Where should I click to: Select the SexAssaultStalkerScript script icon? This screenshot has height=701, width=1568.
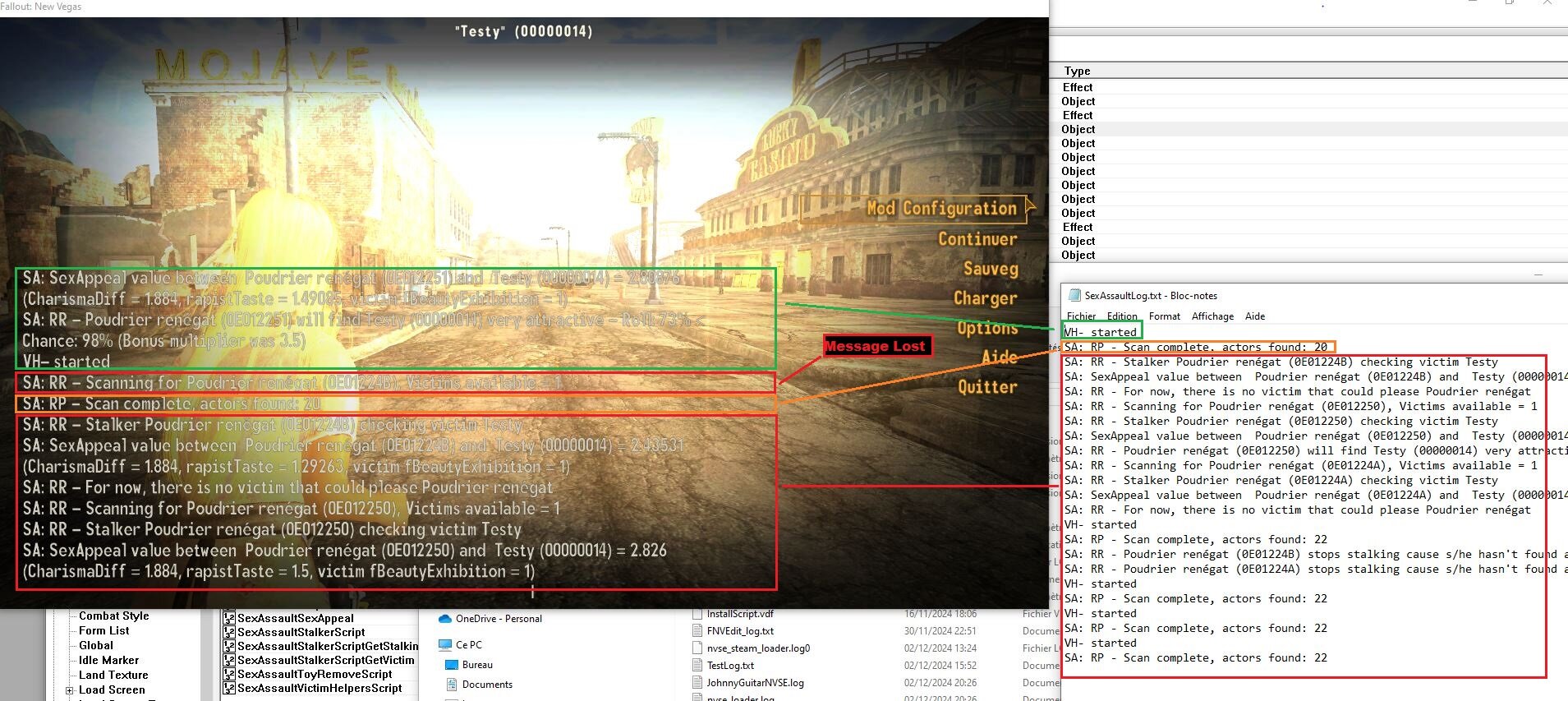coord(229,632)
